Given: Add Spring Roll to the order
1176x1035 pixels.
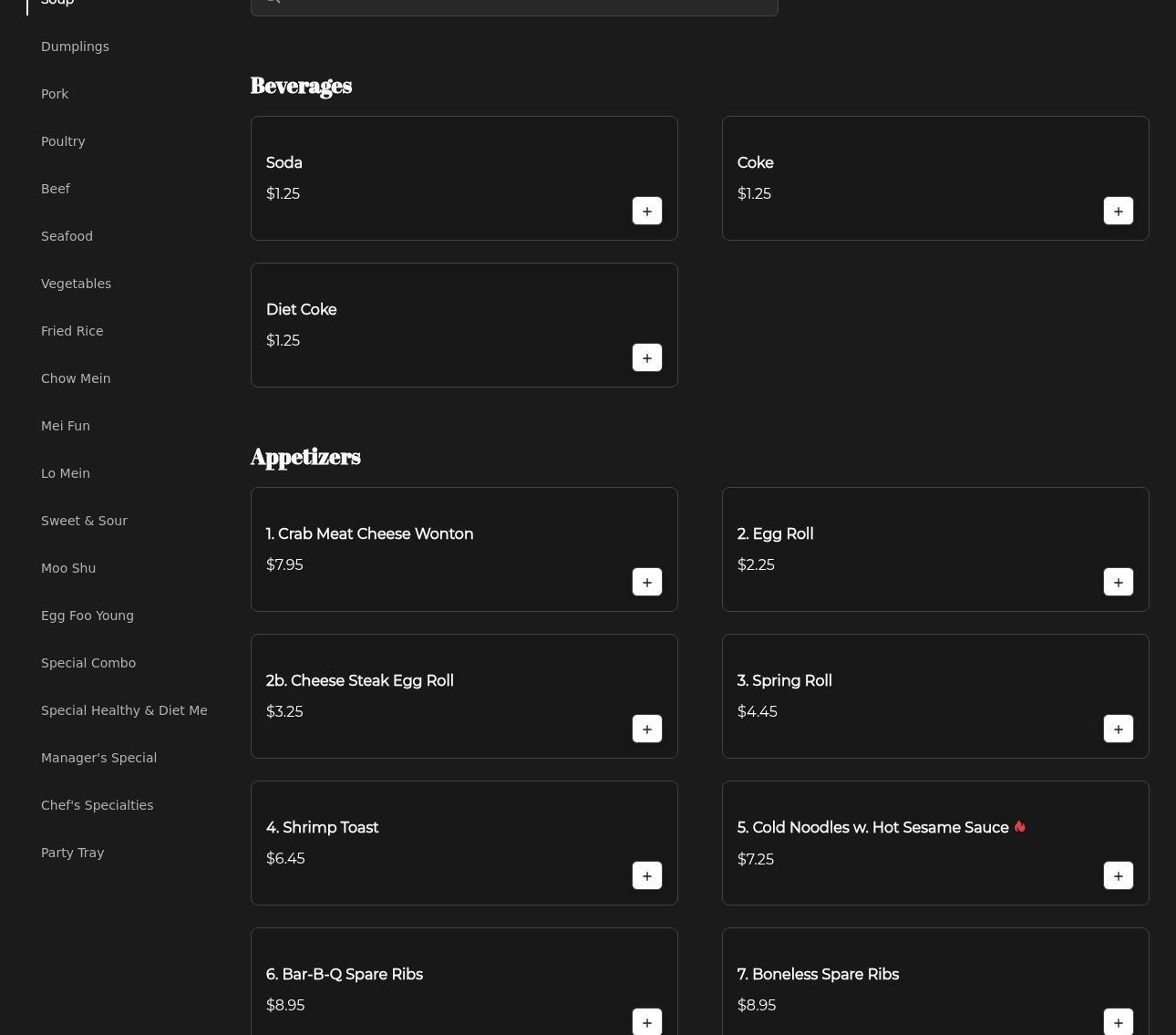Looking at the screenshot, I should point(1118,729).
